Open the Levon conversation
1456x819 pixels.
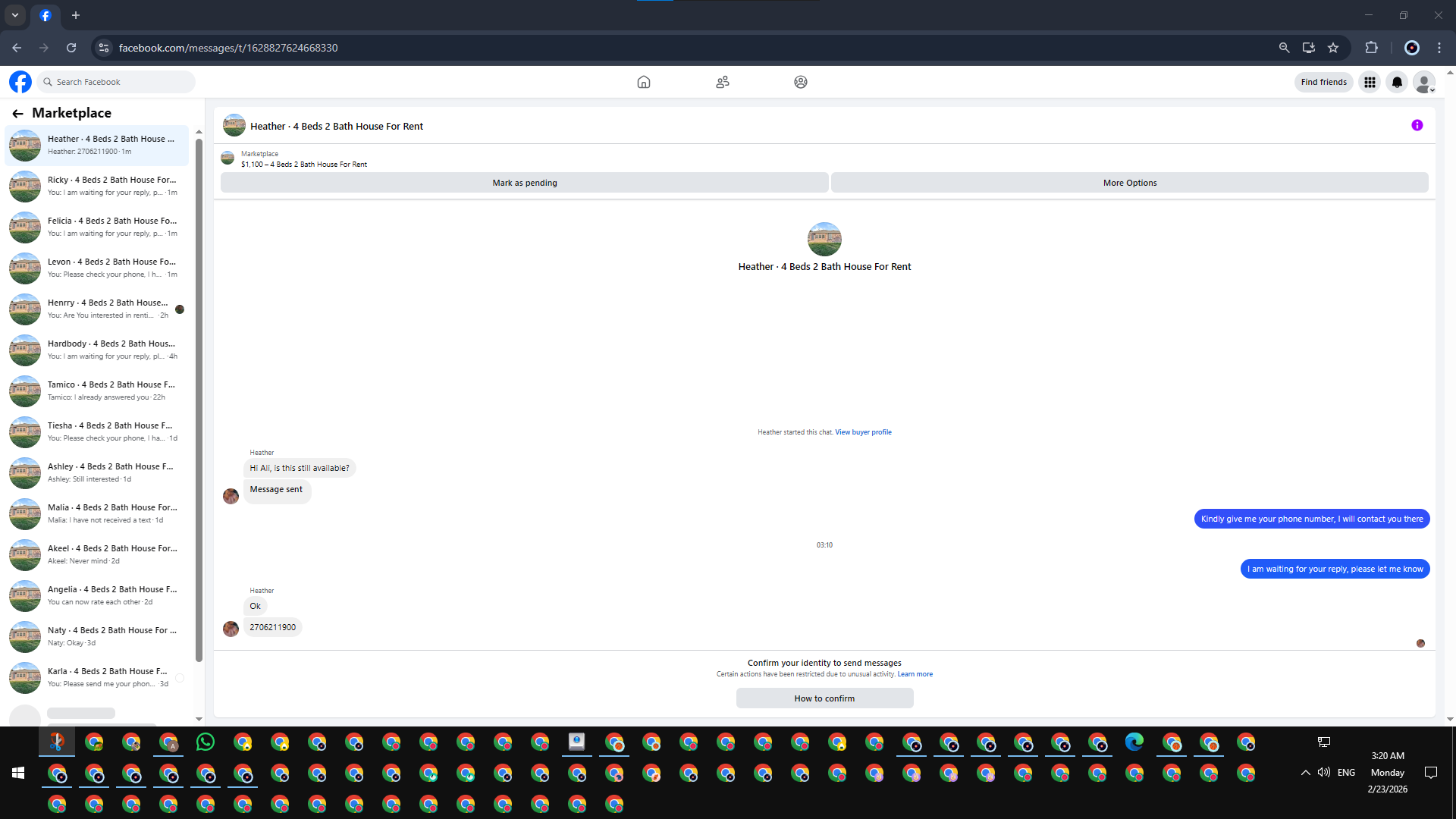(x=97, y=268)
